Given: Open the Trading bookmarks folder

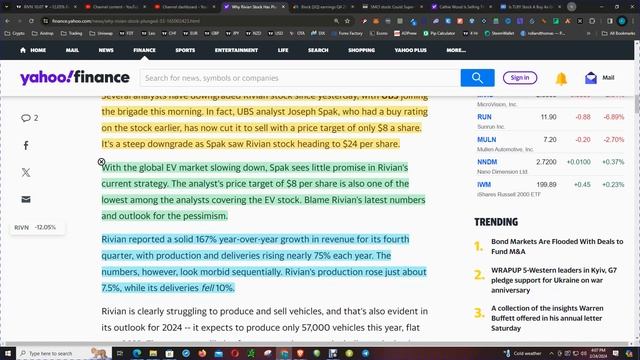Looking at the screenshot, I should click(x=71, y=33).
